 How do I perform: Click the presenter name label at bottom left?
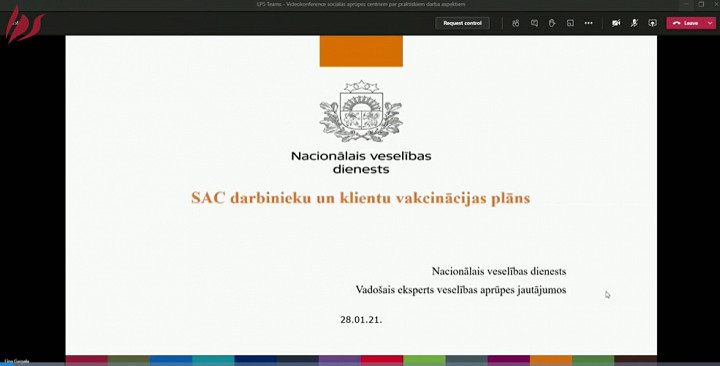click(x=16, y=361)
